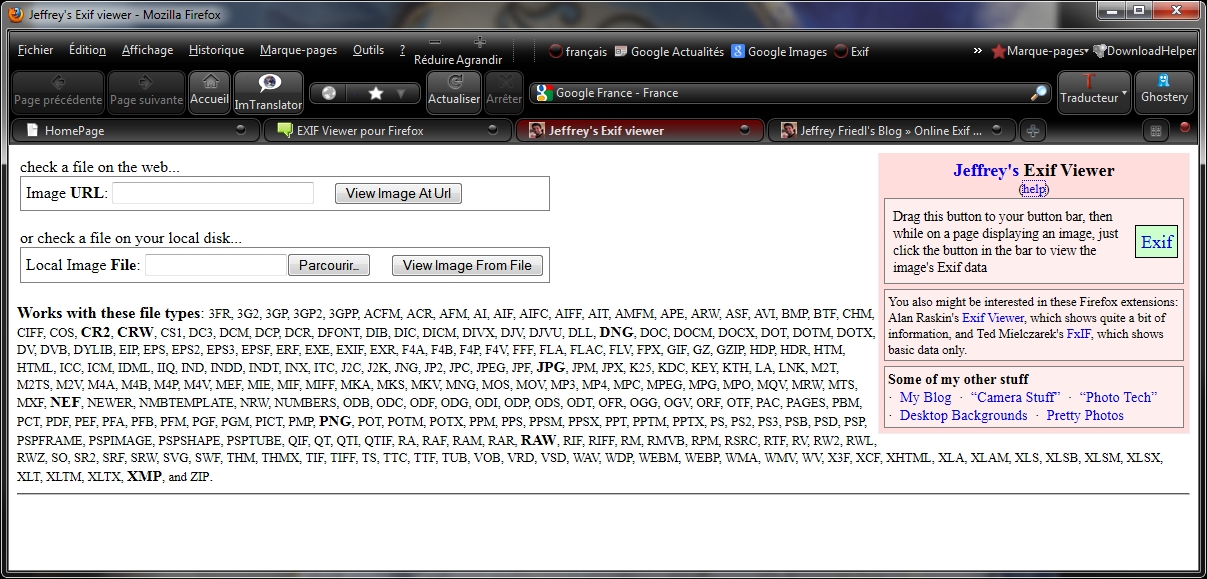The width and height of the screenshot is (1207, 579).
Task: Open the FxIF extension link
Action: click(1079, 334)
